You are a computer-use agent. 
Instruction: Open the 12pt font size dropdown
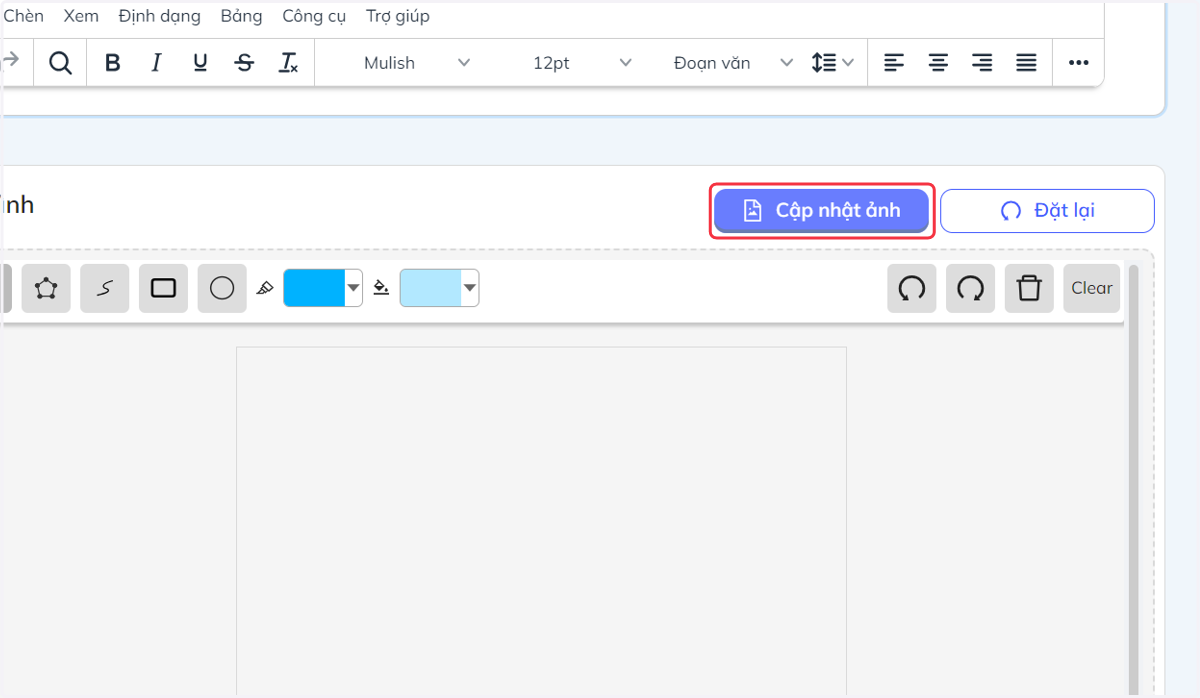point(582,63)
